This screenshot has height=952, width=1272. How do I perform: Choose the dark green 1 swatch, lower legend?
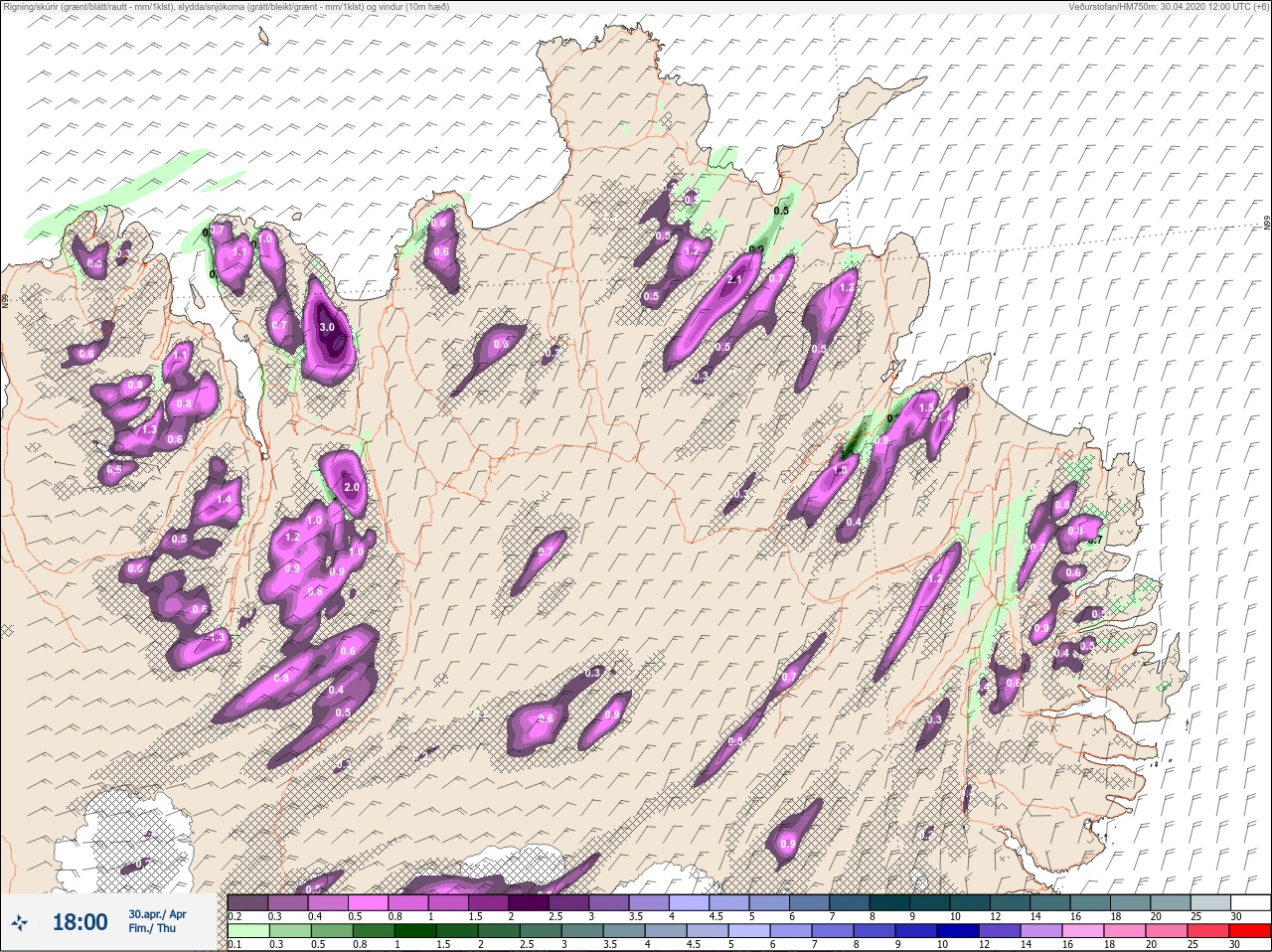pyautogui.click(x=416, y=931)
